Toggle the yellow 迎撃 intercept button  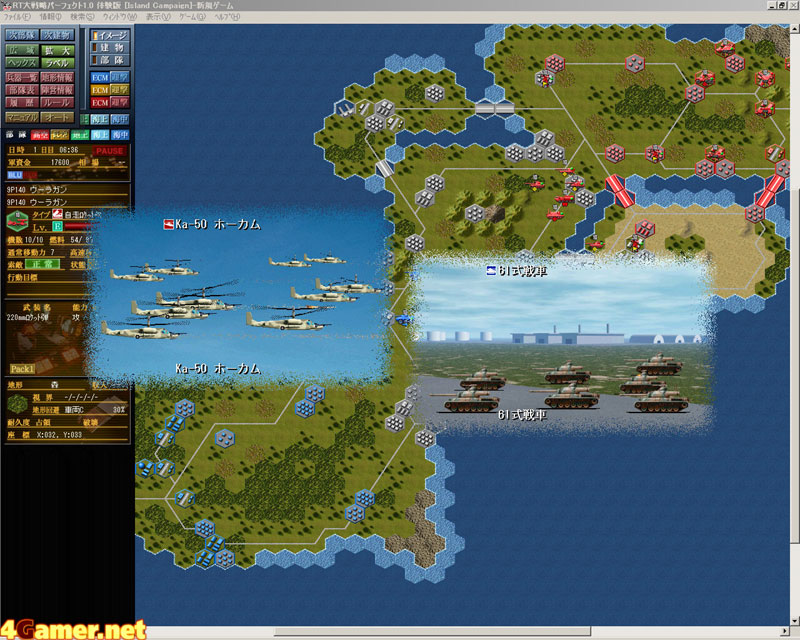pyautogui.click(x=120, y=90)
